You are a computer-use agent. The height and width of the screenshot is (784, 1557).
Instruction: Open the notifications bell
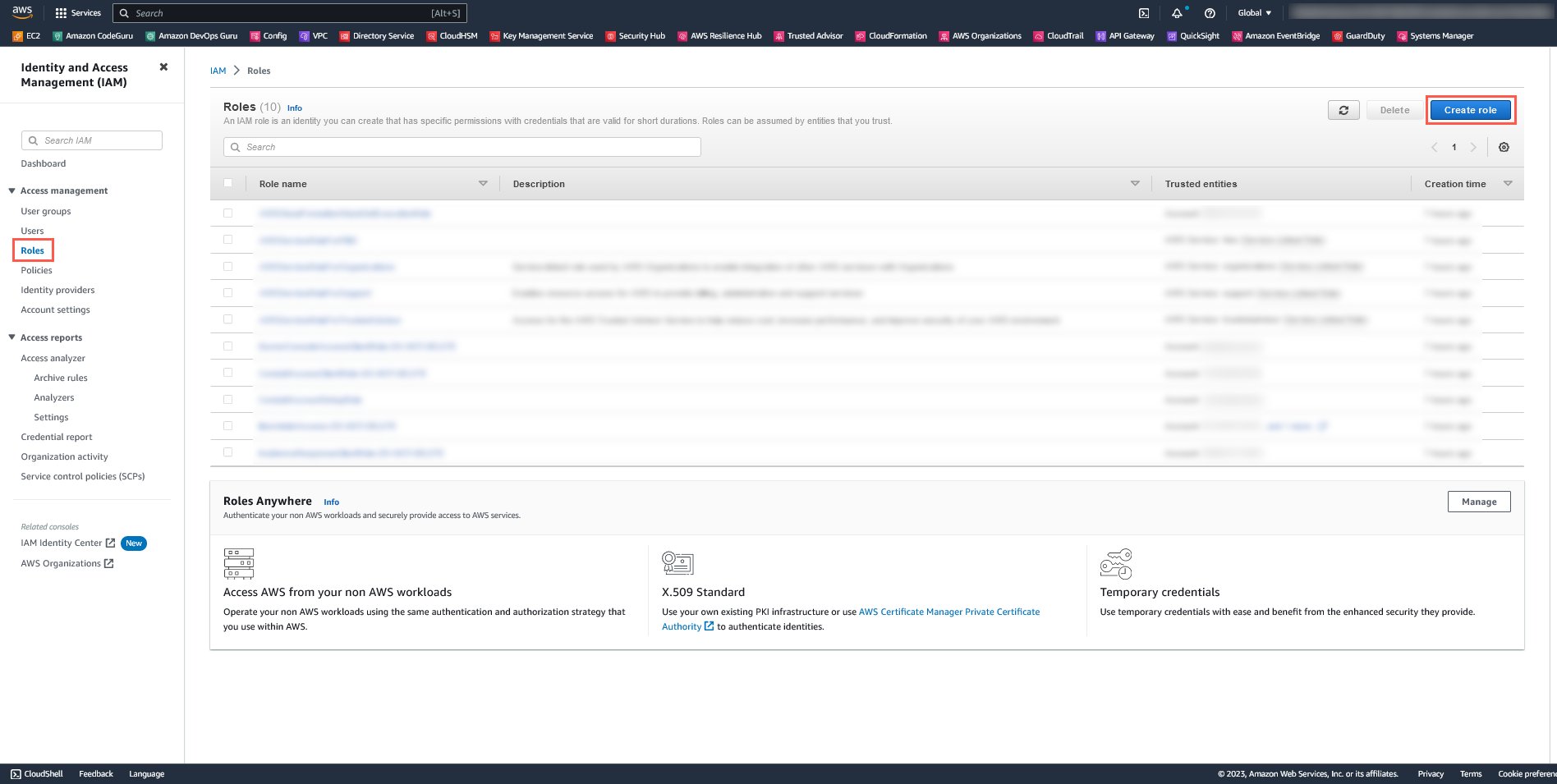tap(1177, 13)
